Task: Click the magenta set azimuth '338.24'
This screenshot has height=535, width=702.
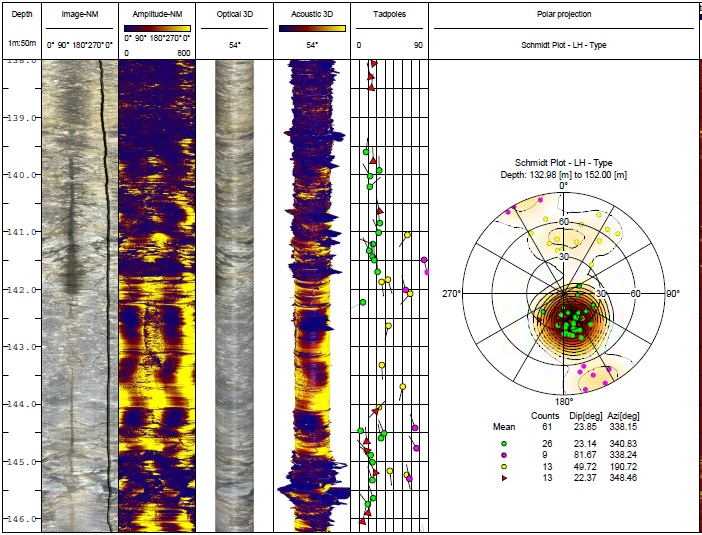Action: [x=623, y=455]
